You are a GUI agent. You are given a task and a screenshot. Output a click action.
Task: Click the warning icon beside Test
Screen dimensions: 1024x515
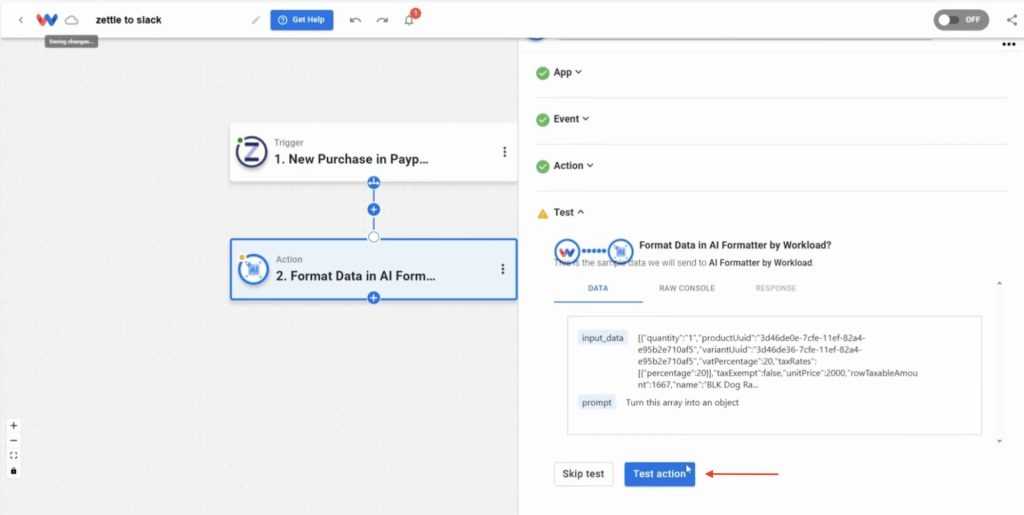543,213
